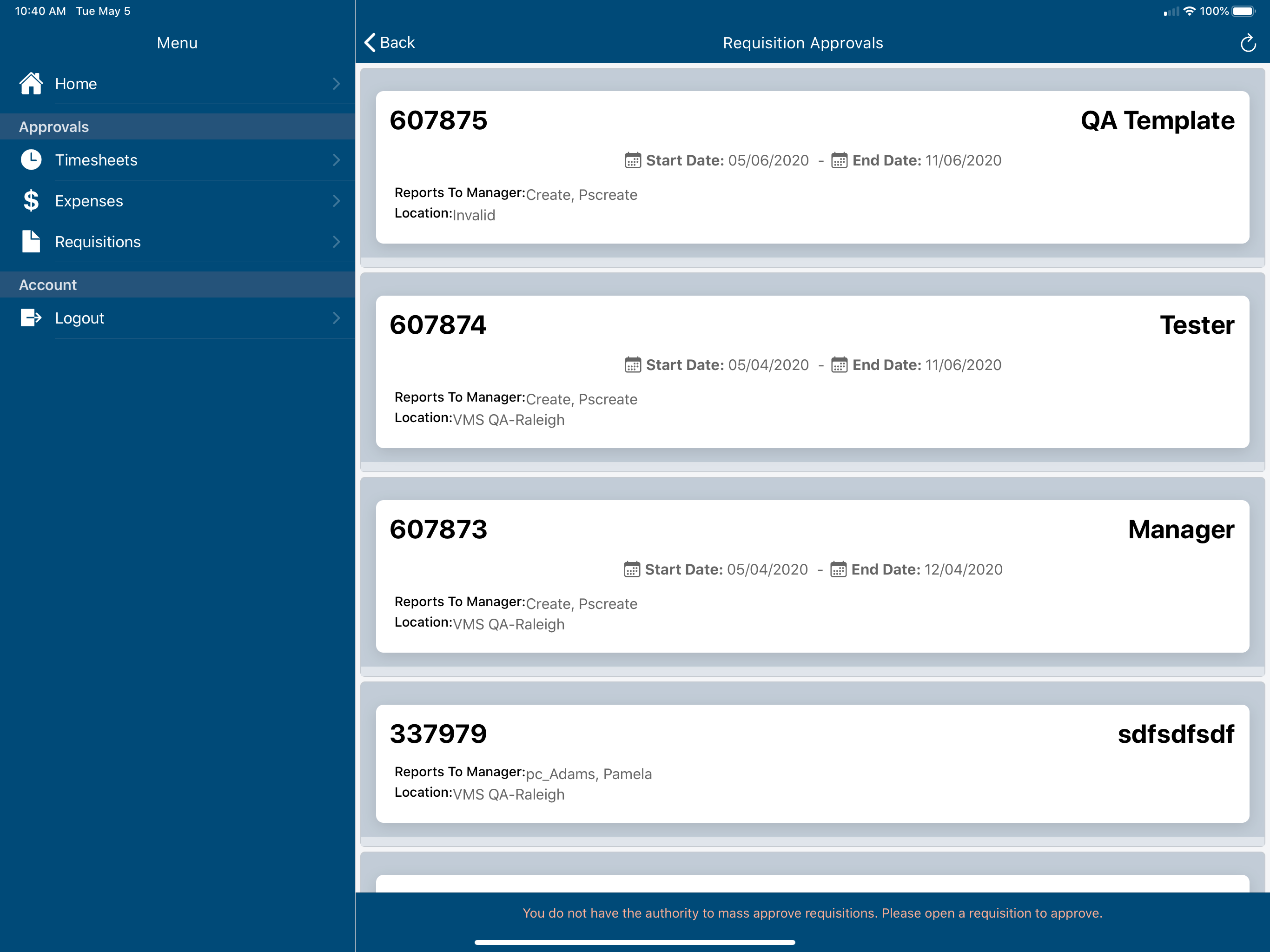The height and width of the screenshot is (952, 1270).
Task: Open requisition 607875 number
Action: [438, 120]
